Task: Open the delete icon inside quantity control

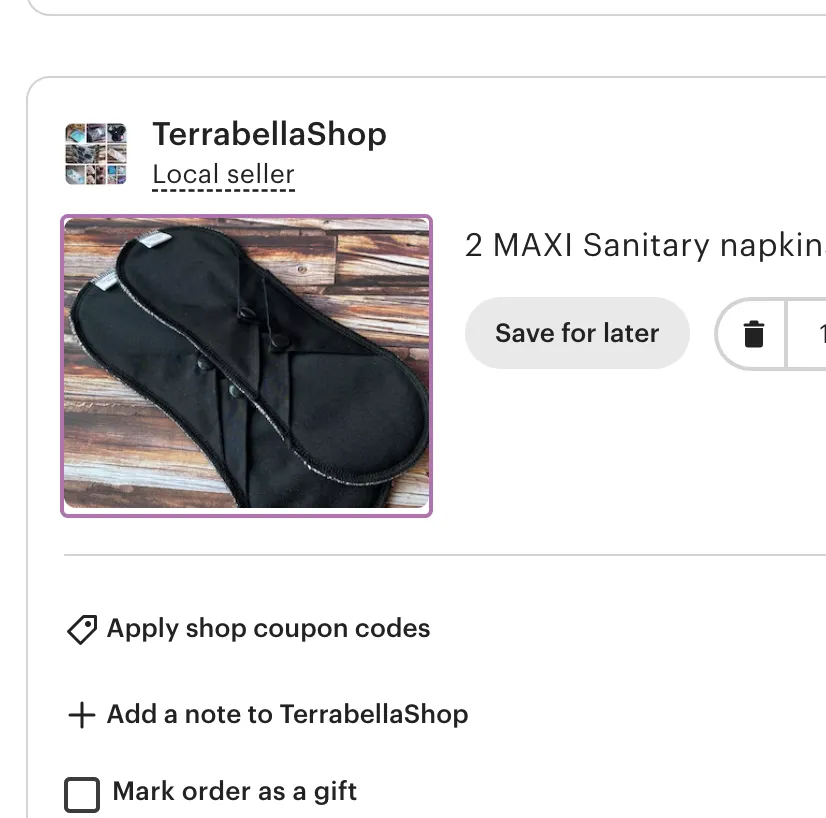Action: (755, 334)
